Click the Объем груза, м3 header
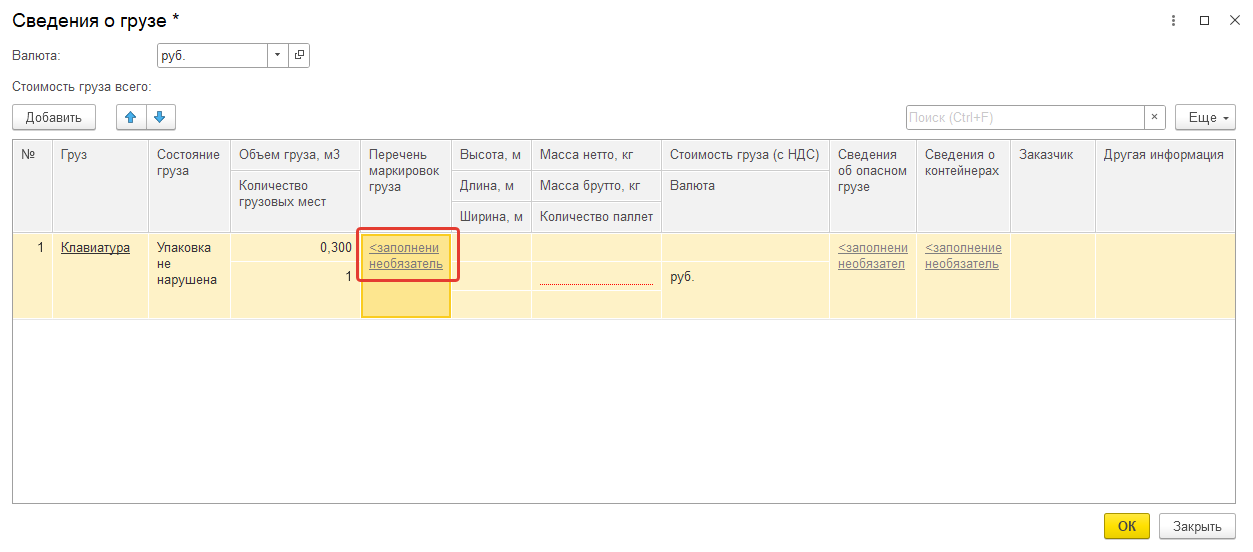Image resolution: width=1253 pixels, height=552 pixels. tap(295, 155)
